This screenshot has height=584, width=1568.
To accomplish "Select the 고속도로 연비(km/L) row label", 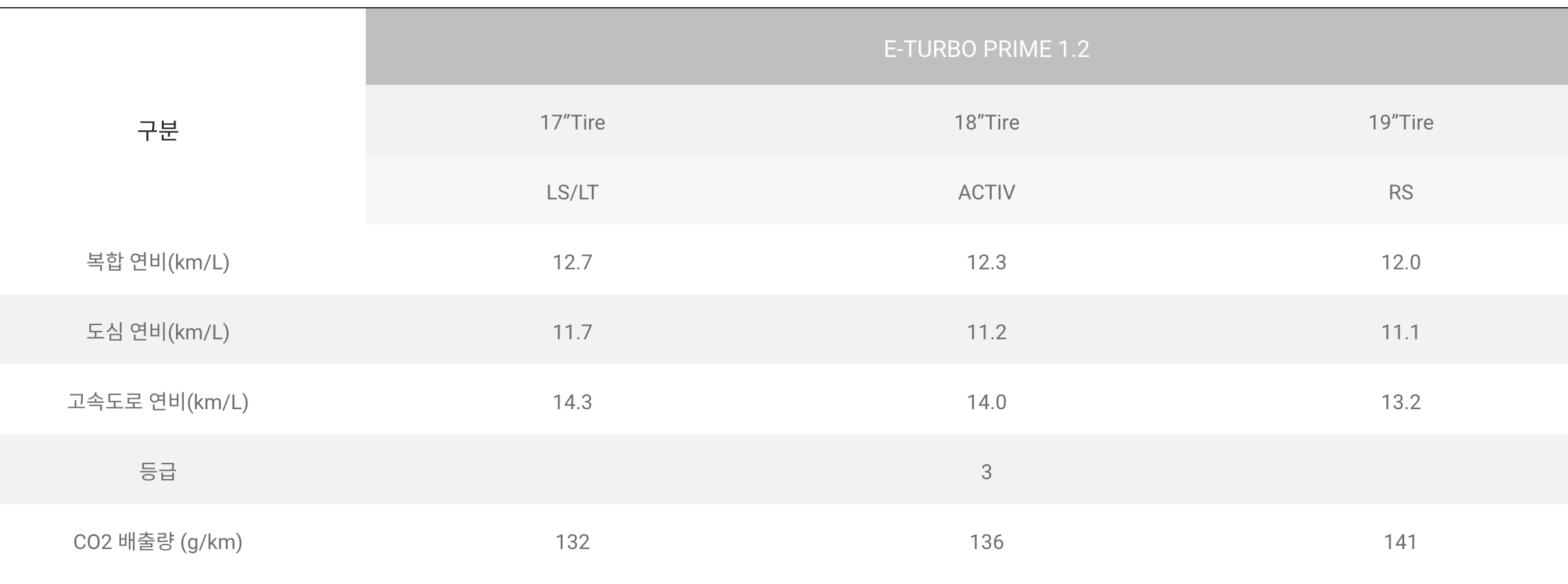I will pyautogui.click(x=158, y=402).
